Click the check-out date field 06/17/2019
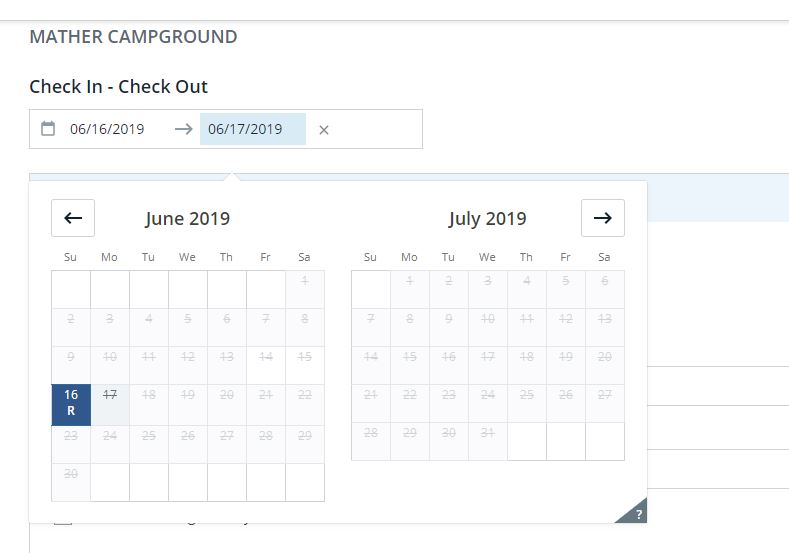This screenshot has height=553, width=789. tap(246, 129)
